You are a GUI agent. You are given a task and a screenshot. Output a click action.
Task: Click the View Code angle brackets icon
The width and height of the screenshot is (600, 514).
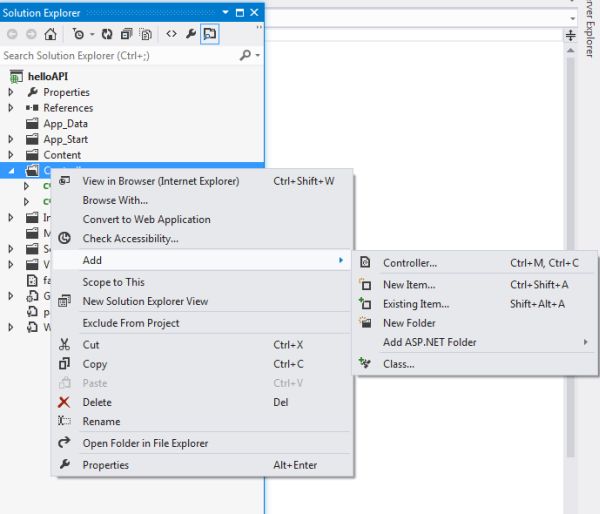coord(171,34)
